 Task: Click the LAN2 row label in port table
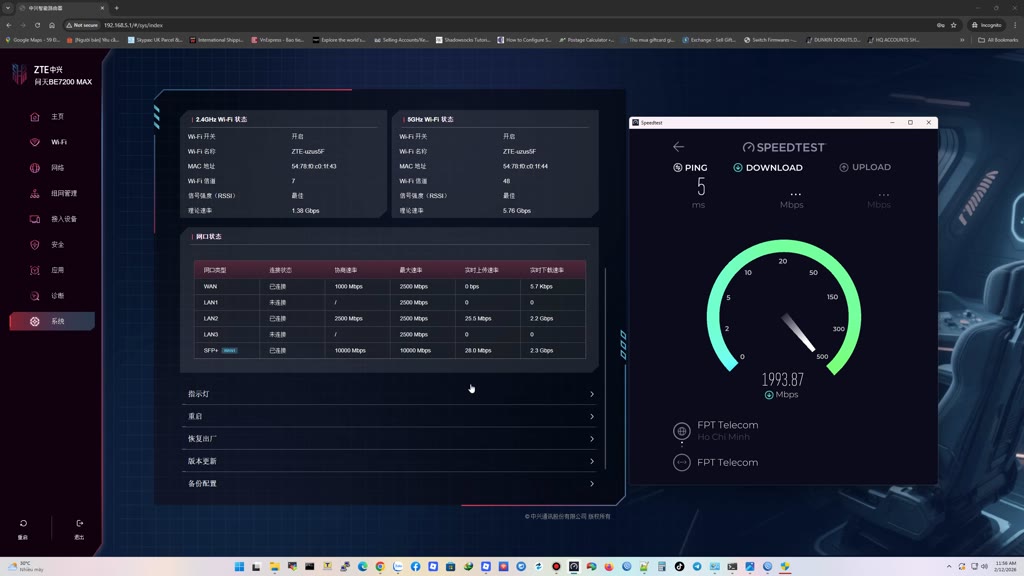pyautogui.click(x=210, y=319)
